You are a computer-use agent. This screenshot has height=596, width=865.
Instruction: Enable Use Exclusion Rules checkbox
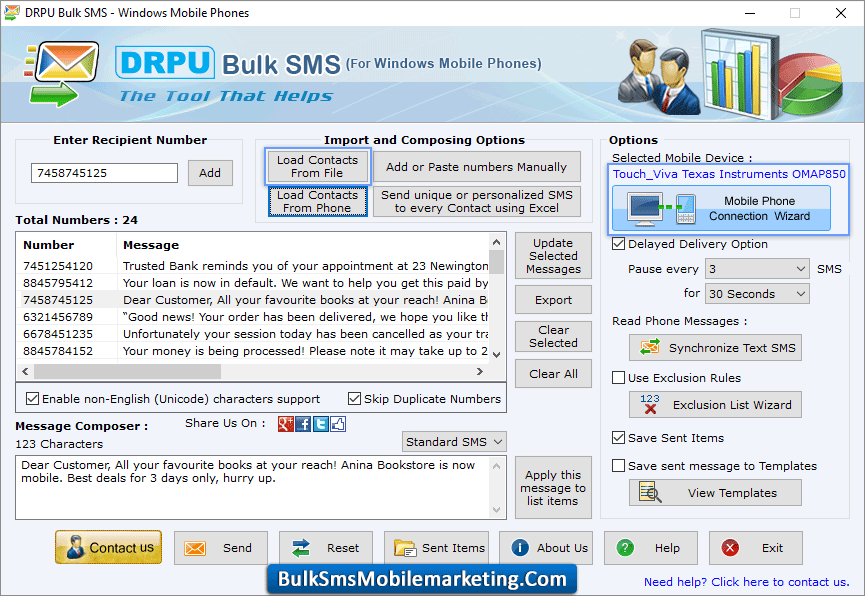tap(618, 377)
